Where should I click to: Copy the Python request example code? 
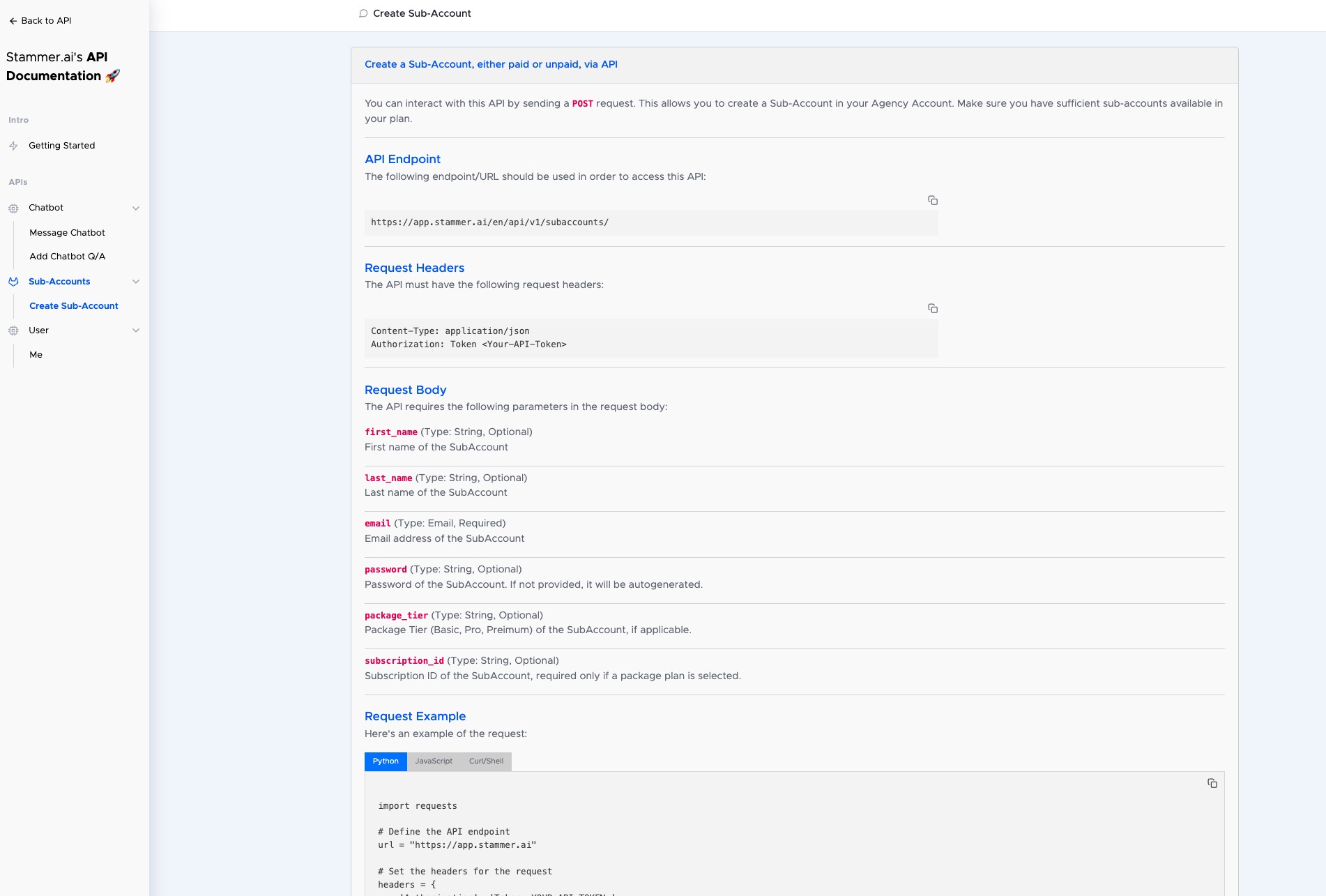click(1212, 783)
